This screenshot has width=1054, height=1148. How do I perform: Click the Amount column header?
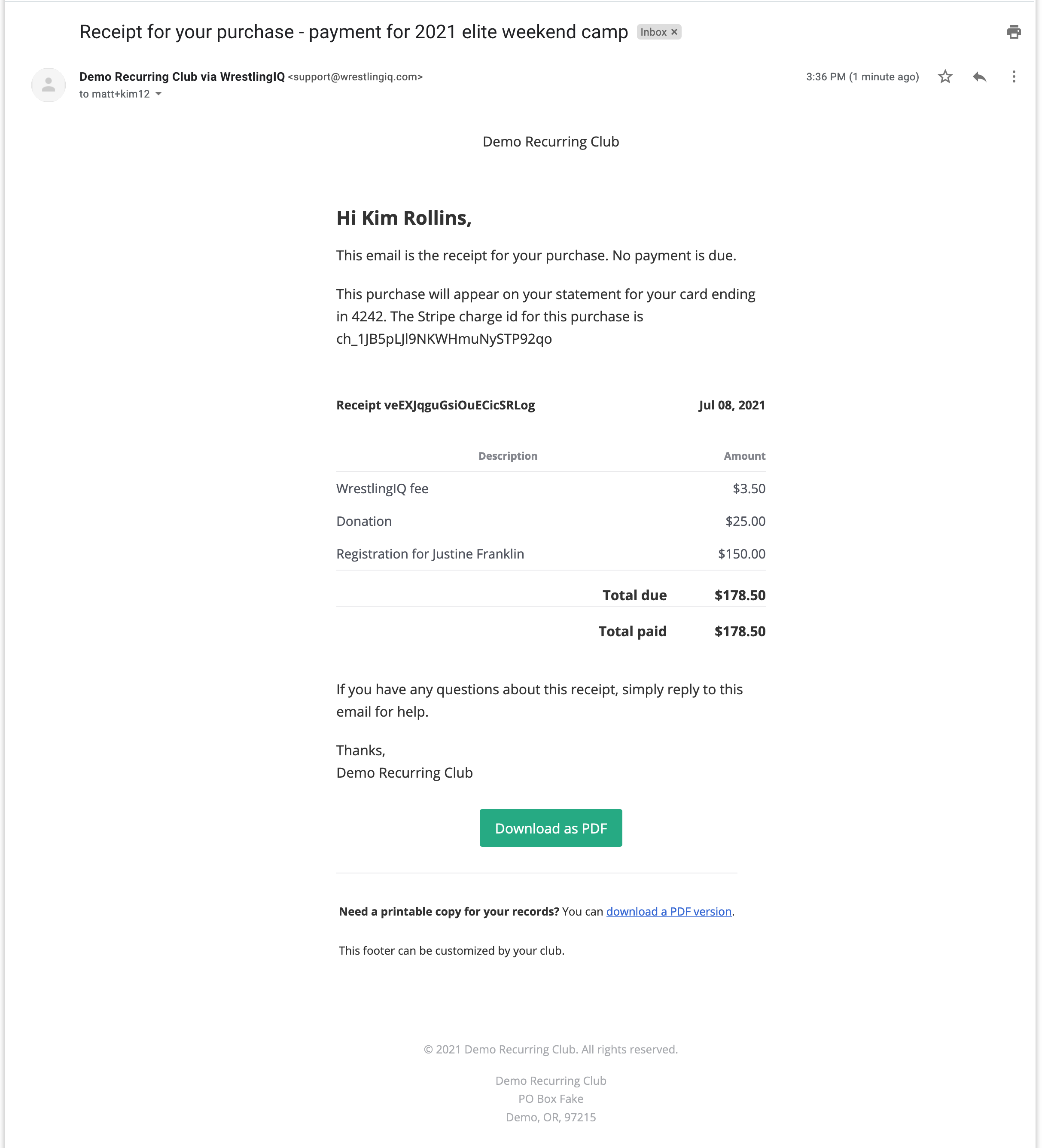(x=744, y=456)
